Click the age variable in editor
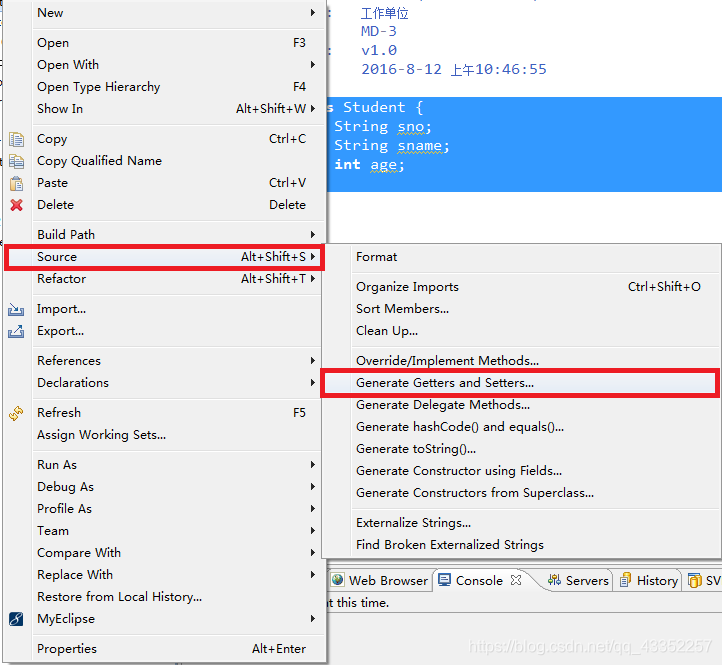The image size is (722, 665). point(384,165)
